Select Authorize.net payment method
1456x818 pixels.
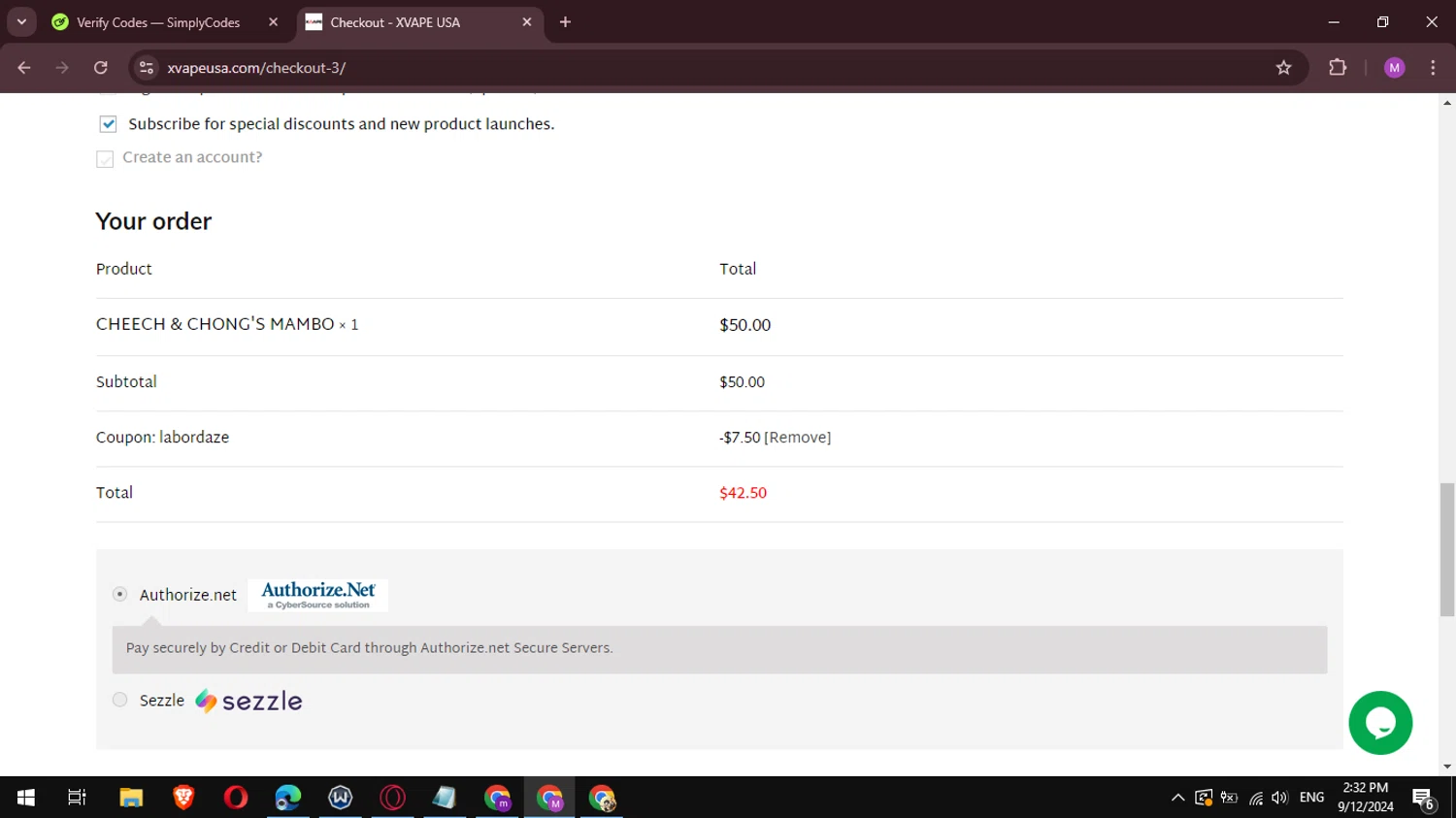click(119, 594)
